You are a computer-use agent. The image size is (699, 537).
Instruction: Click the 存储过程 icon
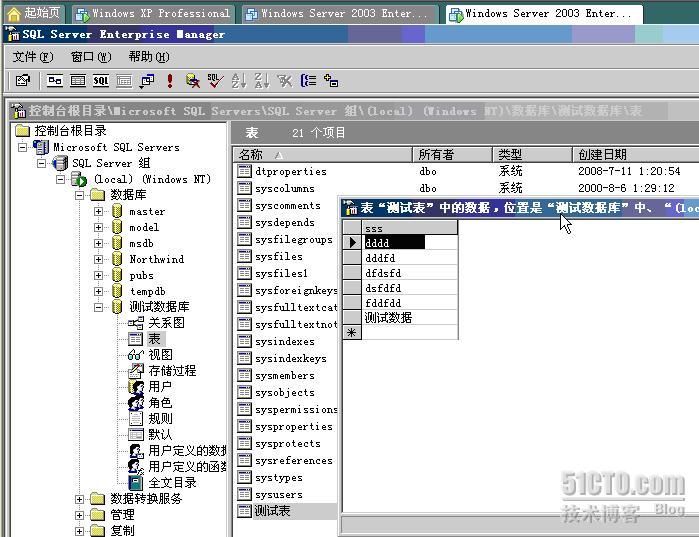tap(136, 370)
